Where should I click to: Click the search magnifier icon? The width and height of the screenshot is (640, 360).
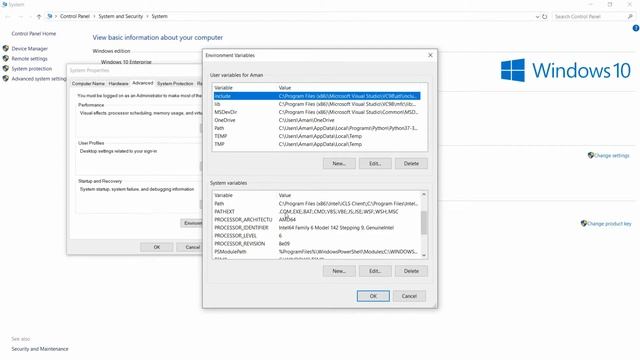[x=630, y=16]
